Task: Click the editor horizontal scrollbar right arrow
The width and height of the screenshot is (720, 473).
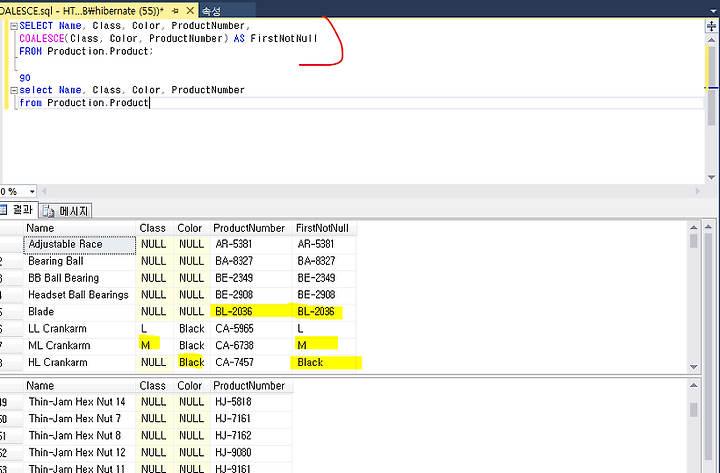Action: coord(697,191)
